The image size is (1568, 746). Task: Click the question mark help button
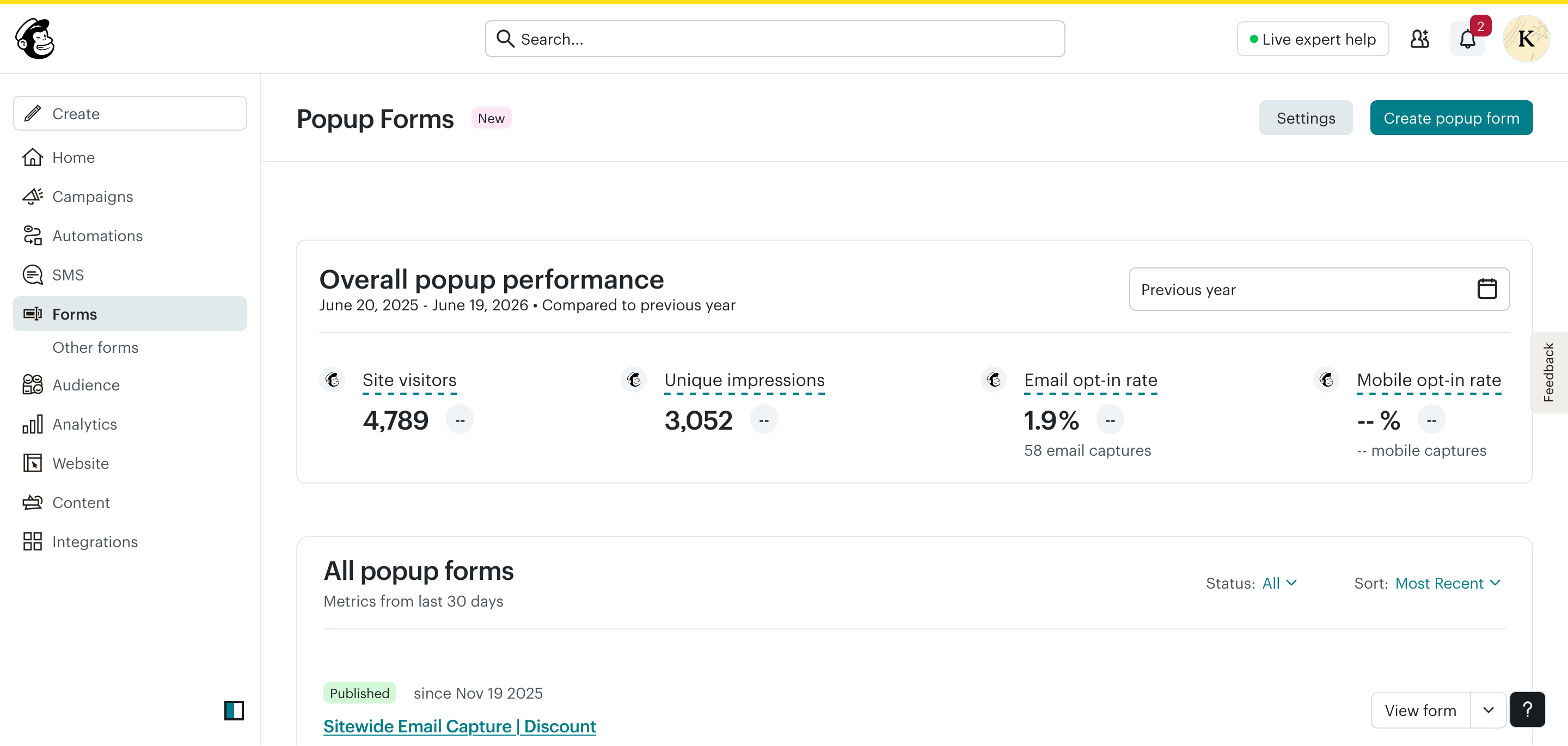[1527, 710]
